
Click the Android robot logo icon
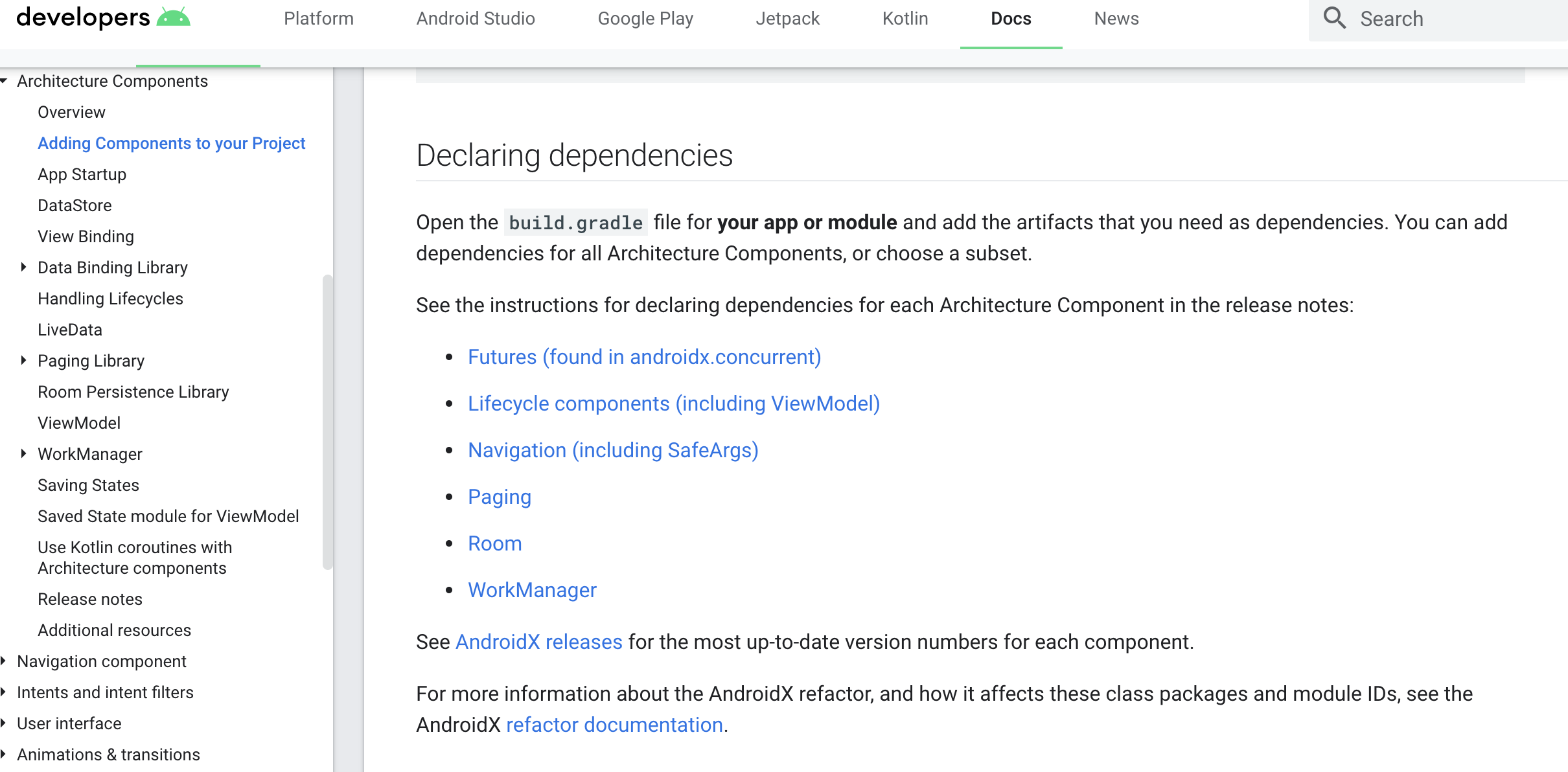173,17
